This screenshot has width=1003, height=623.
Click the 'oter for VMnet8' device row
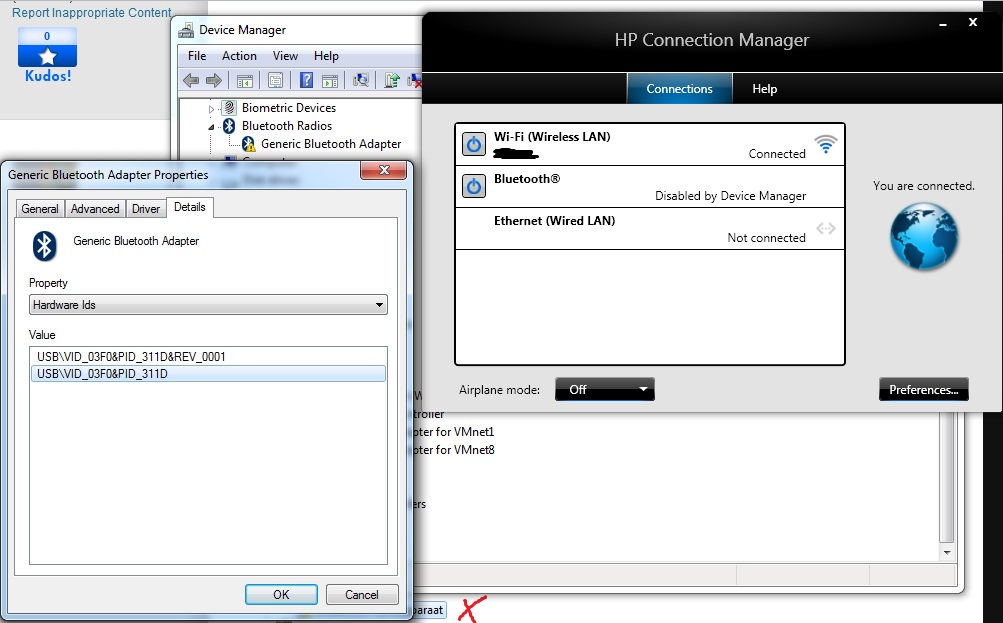coord(454,450)
